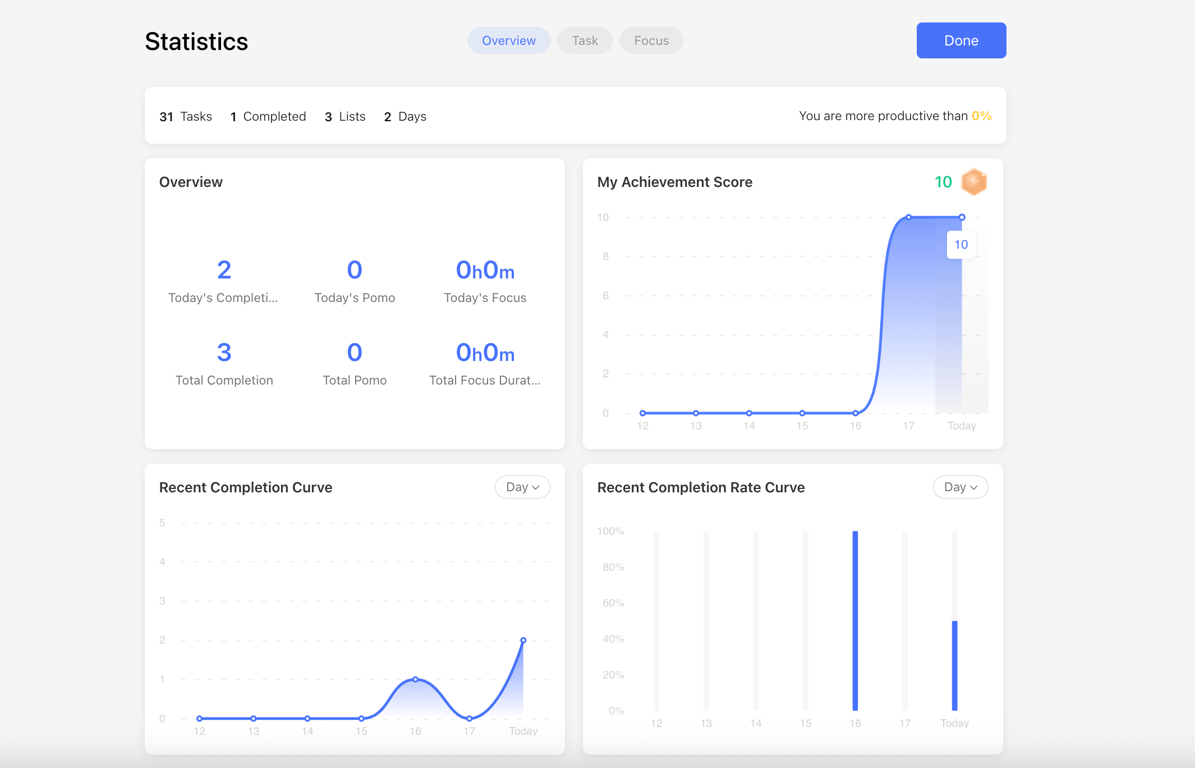Click the 31 Tasks summary stat

point(185,116)
